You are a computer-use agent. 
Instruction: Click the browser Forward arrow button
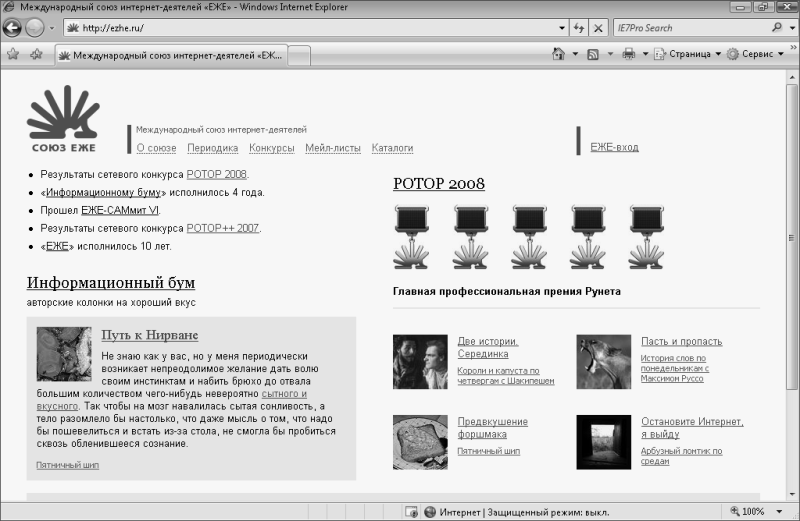tap(34, 28)
